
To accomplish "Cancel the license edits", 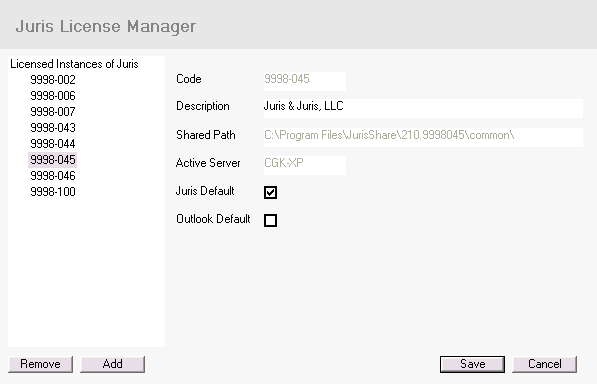I will click(544, 364).
